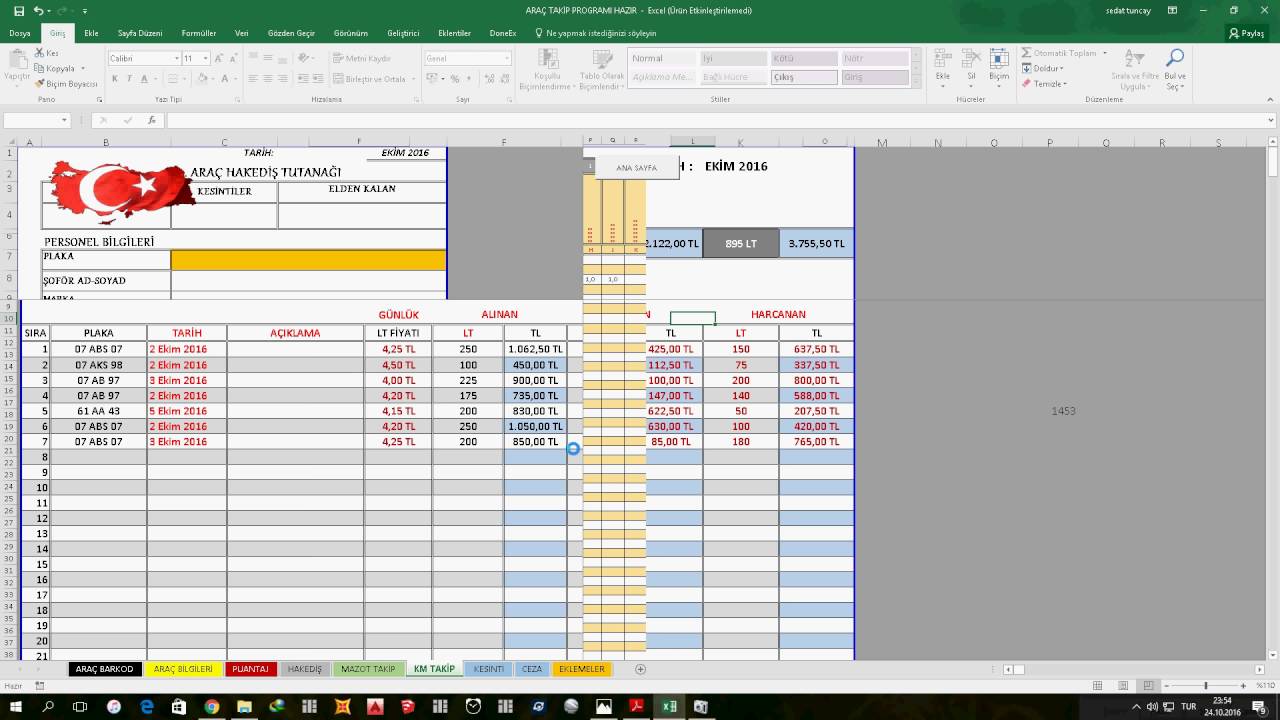Click the Windows Start button
Image resolution: width=1280 pixels, height=720 pixels.
(15, 706)
